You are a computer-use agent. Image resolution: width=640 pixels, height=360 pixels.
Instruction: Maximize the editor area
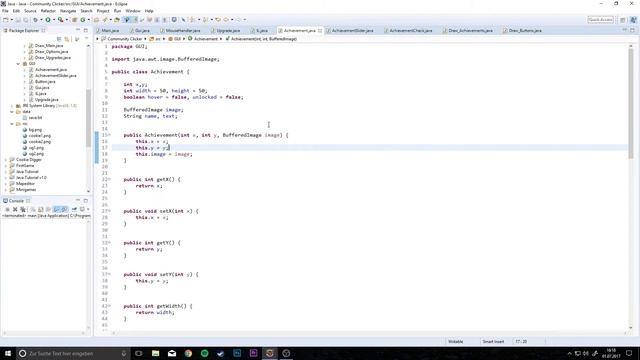click(632, 30)
